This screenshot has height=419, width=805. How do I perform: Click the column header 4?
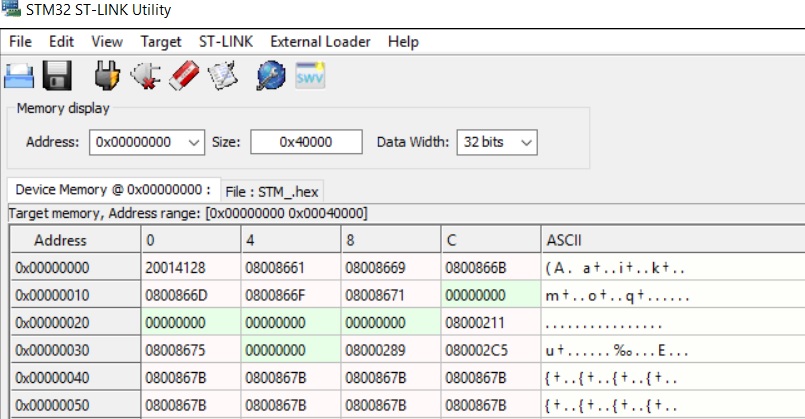tap(291, 240)
